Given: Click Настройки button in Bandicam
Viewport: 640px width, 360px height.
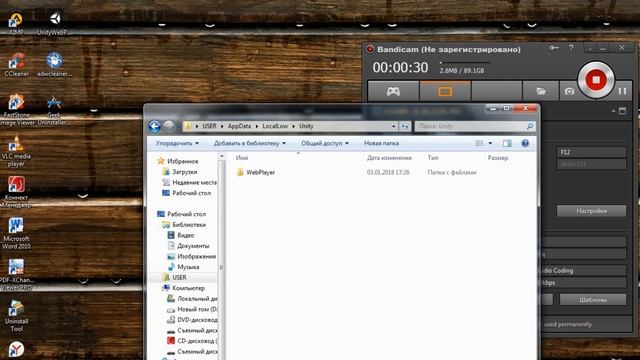Looking at the screenshot, I should (x=591, y=211).
